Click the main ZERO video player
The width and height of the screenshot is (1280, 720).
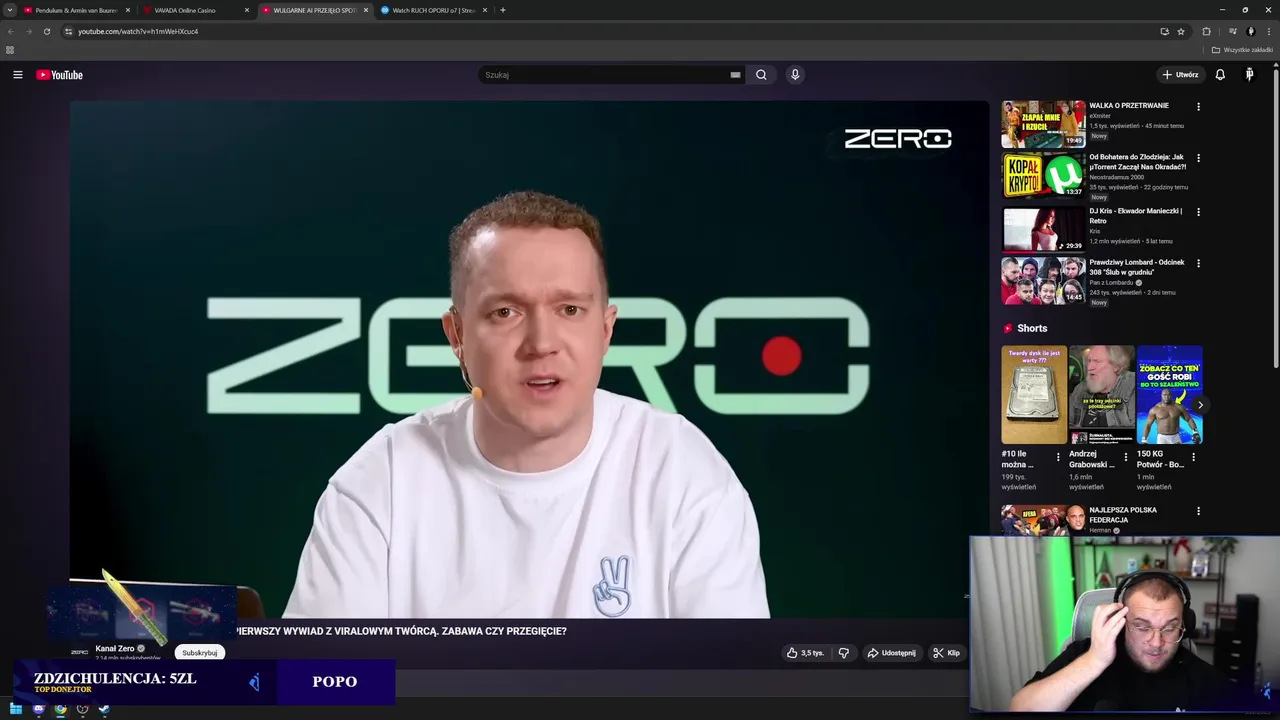(529, 359)
